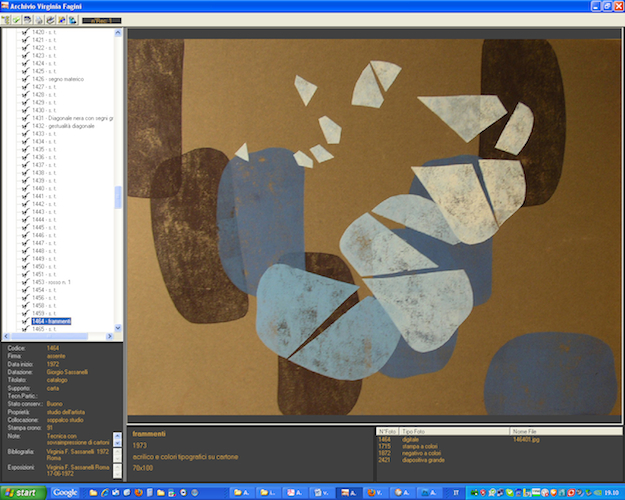Click the Note field up arrow
The width and height of the screenshot is (625, 500).
coord(117,436)
